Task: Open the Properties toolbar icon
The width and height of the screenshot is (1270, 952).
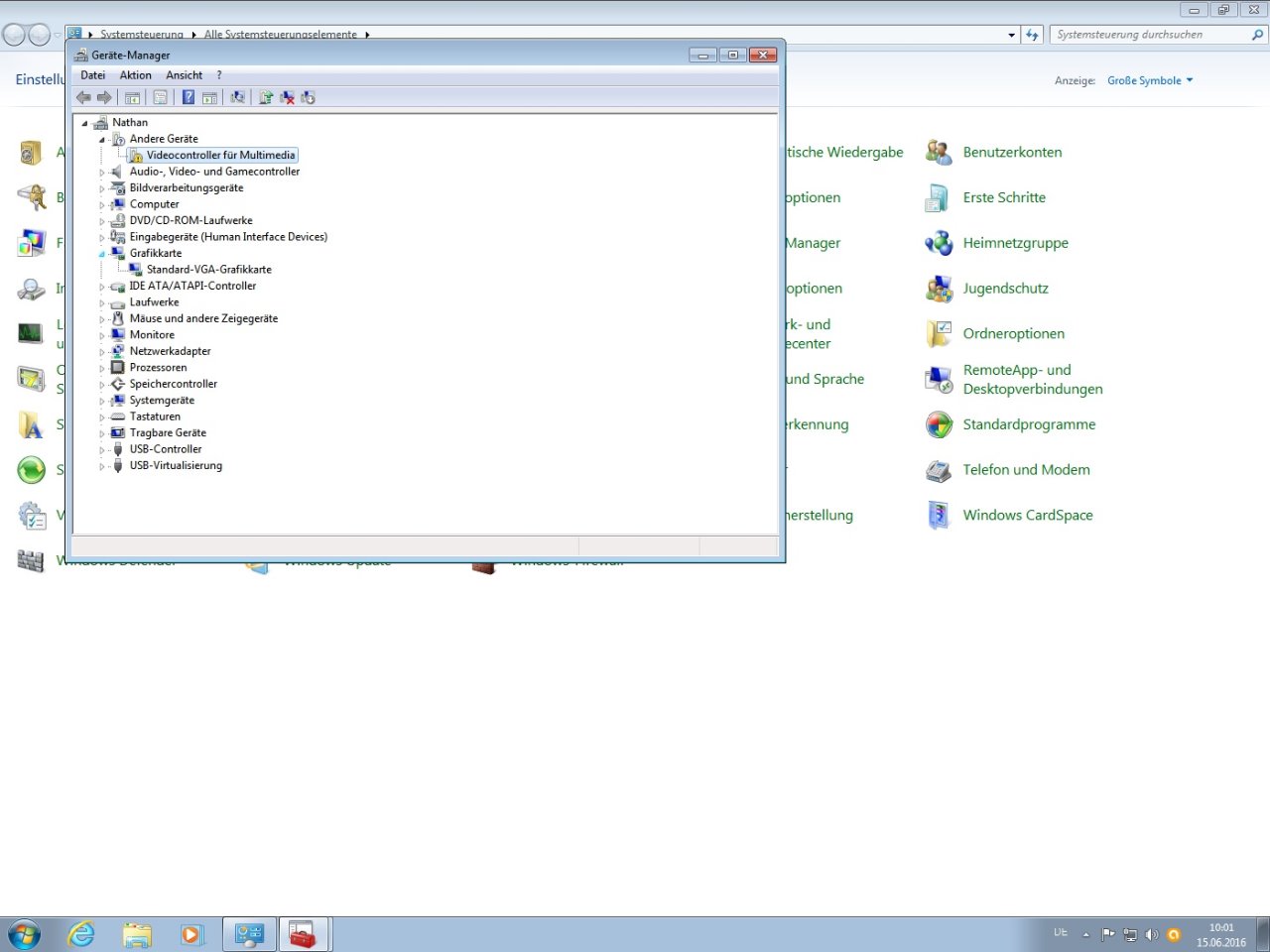Action: pos(160,97)
